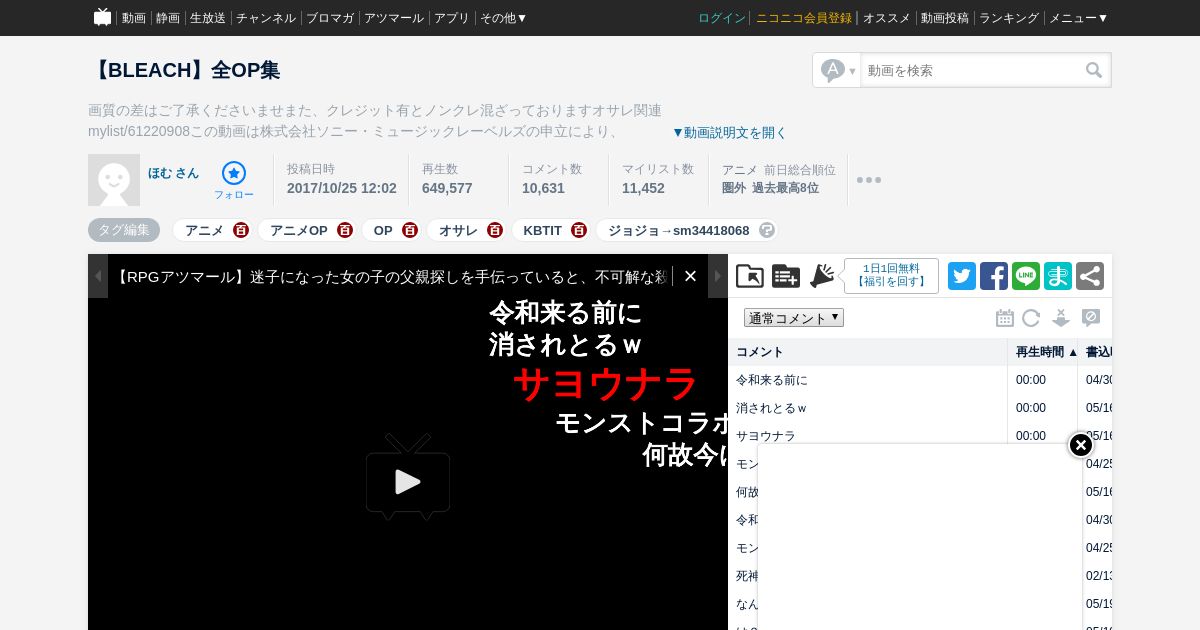Open the ジョジョ→sm34418068 tag
The width and height of the screenshot is (1200, 630).
coord(679,230)
